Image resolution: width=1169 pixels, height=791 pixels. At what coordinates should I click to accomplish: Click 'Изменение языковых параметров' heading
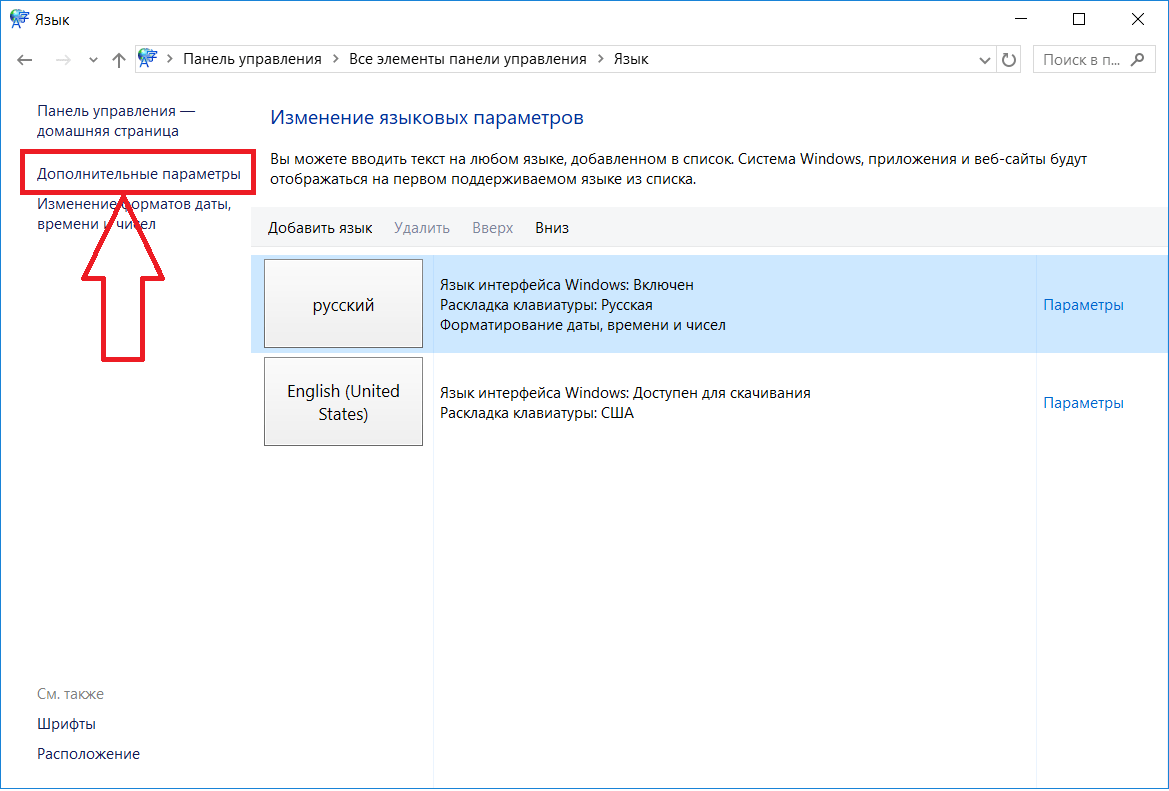[426, 118]
